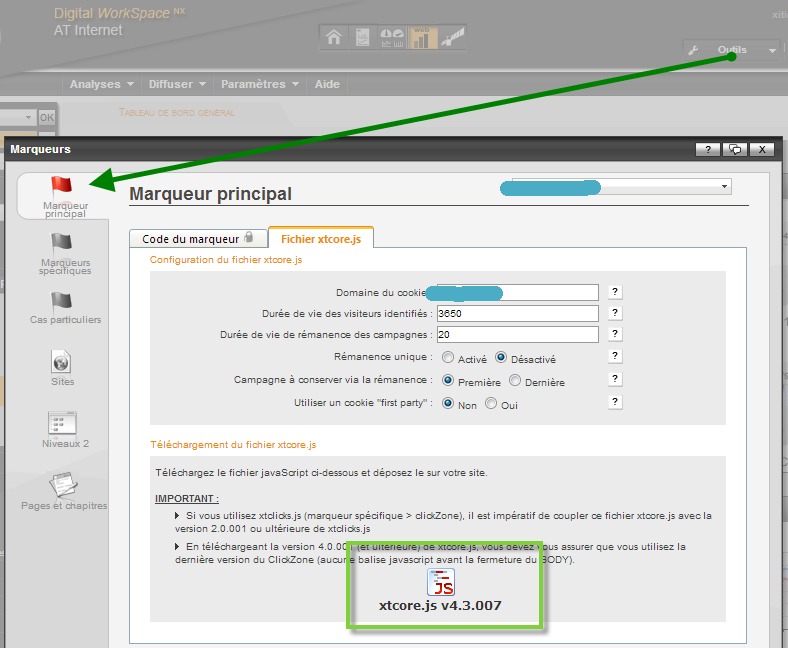Open the satellite icon in top toolbar
The width and height of the screenshot is (788, 648).
pyautogui.click(x=452, y=37)
